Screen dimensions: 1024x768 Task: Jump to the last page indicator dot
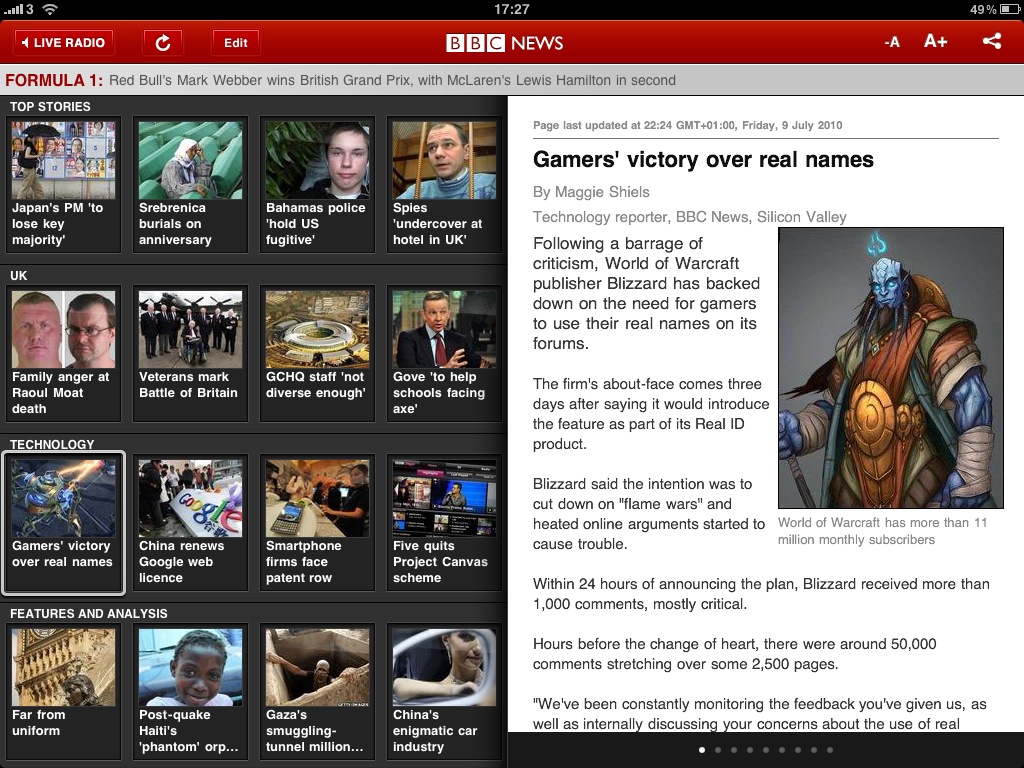[x=830, y=749]
